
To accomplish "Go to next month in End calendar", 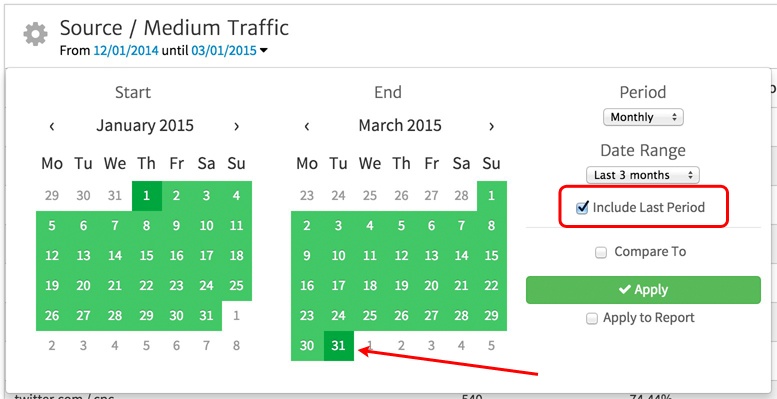I will [x=491, y=126].
